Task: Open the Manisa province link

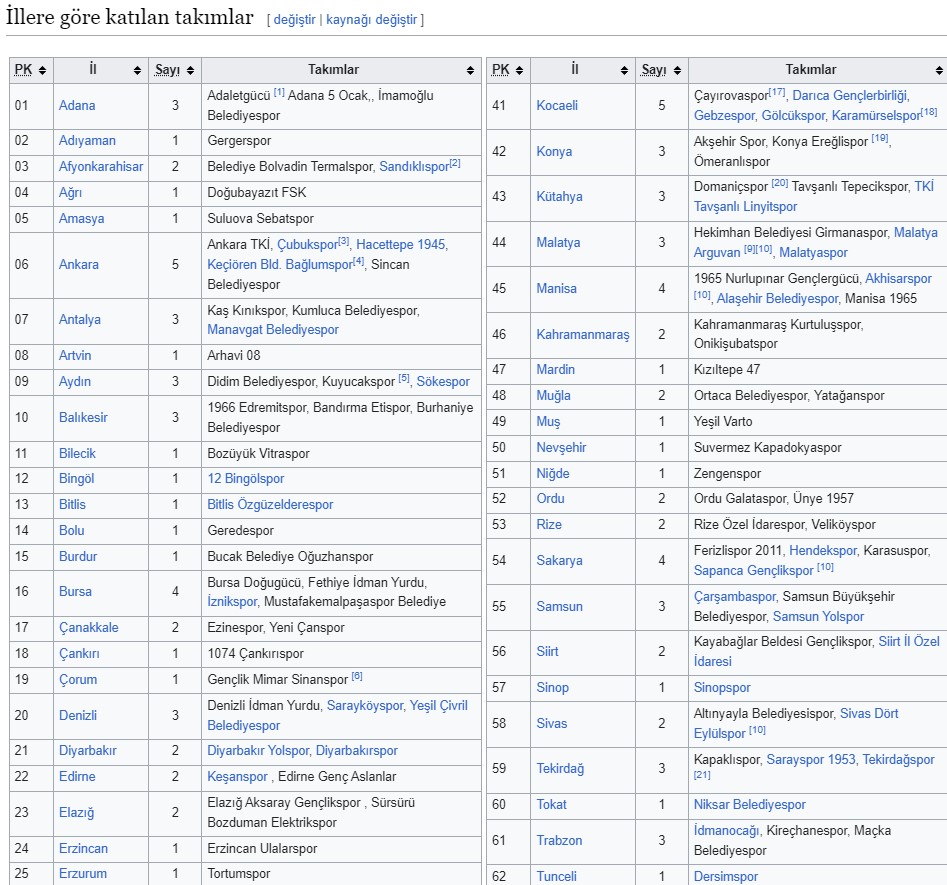Action: 556,289
